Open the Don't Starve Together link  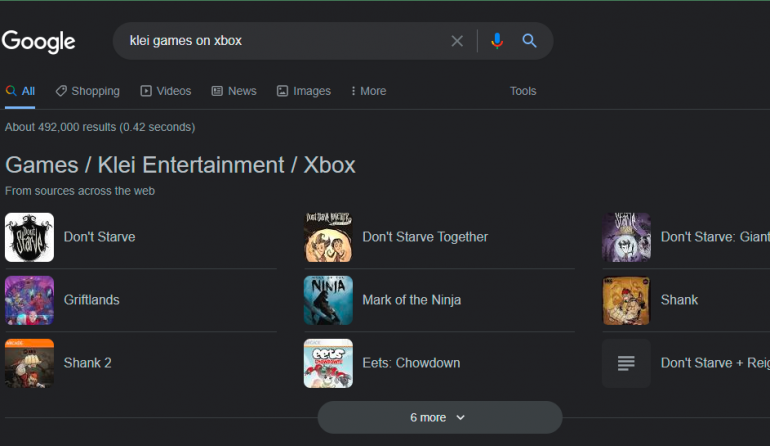pyautogui.click(x=425, y=237)
